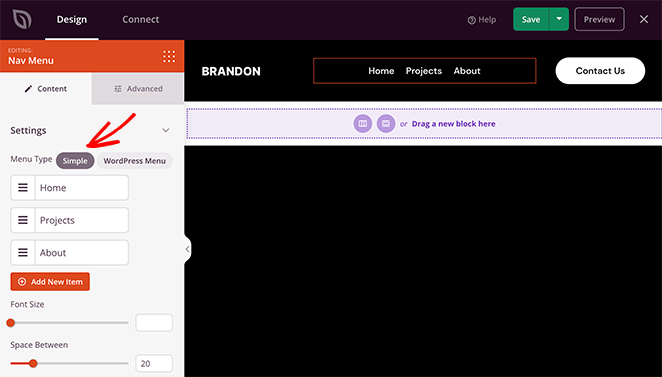
Task: Click the SeedProd leaf logo
Action: coord(22,19)
